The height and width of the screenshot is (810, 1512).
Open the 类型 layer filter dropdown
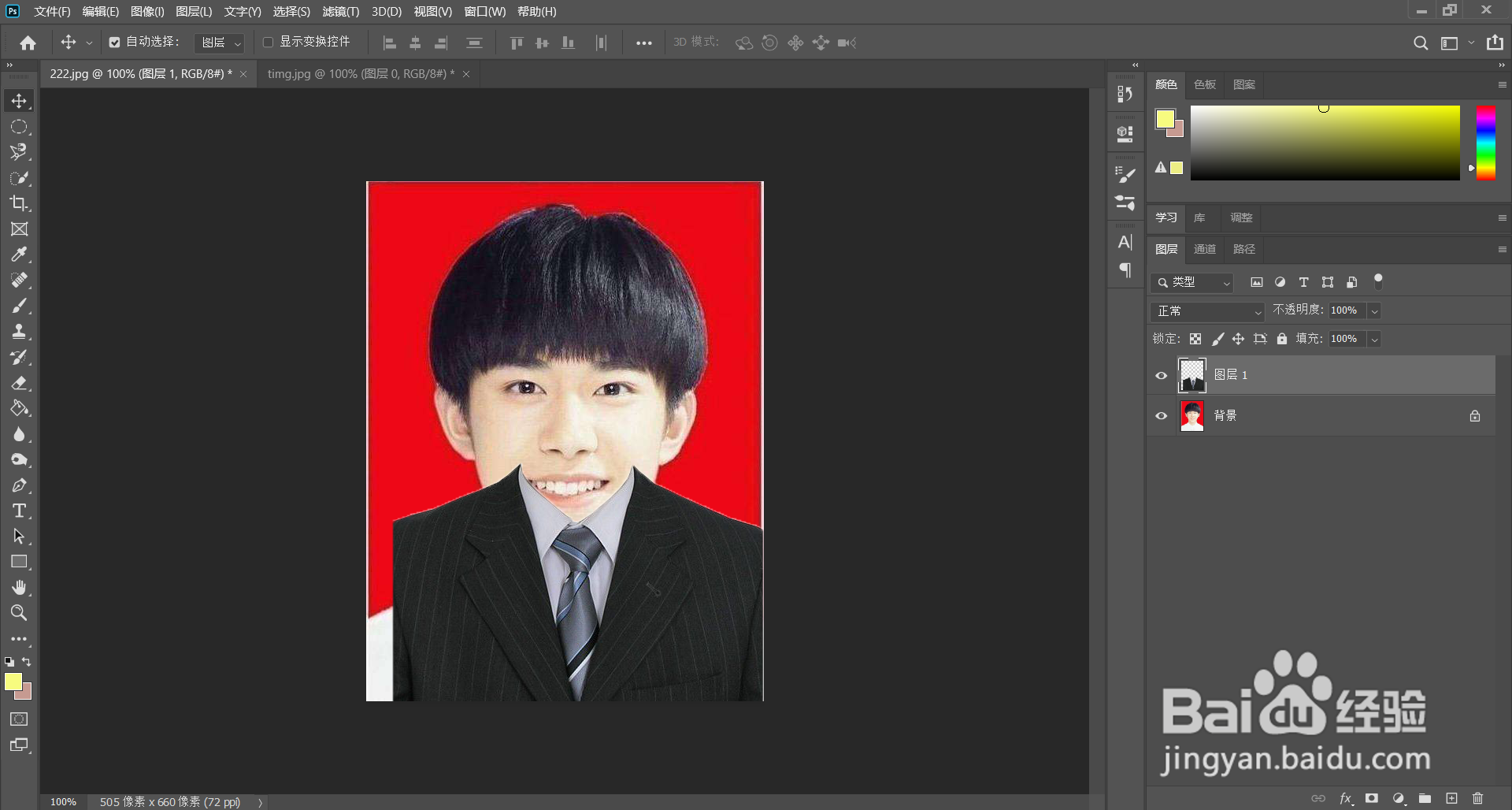(x=1192, y=282)
